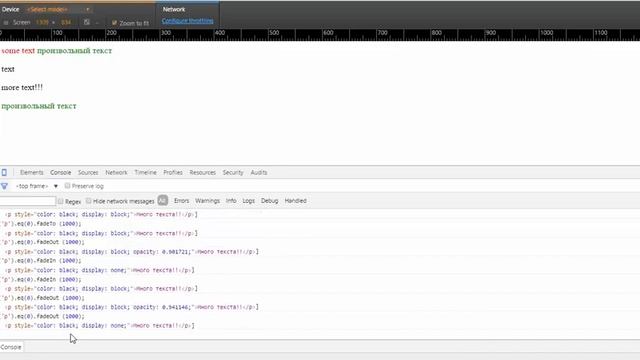Click console output with opacity 0.901721

[131, 251]
